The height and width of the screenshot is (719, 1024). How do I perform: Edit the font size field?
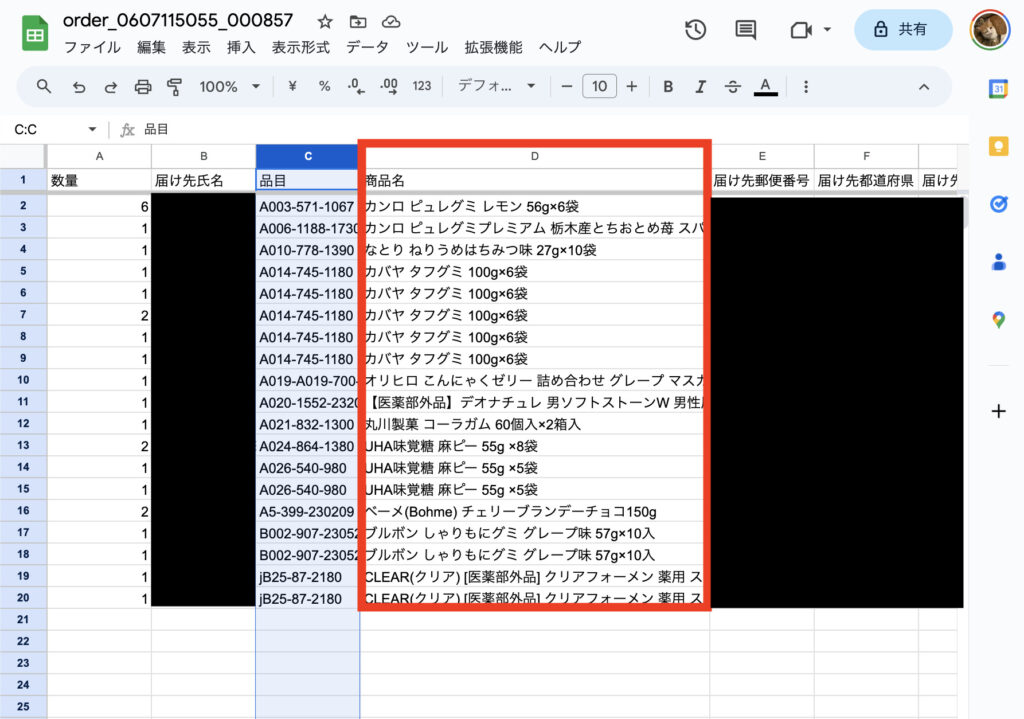tap(599, 86)
